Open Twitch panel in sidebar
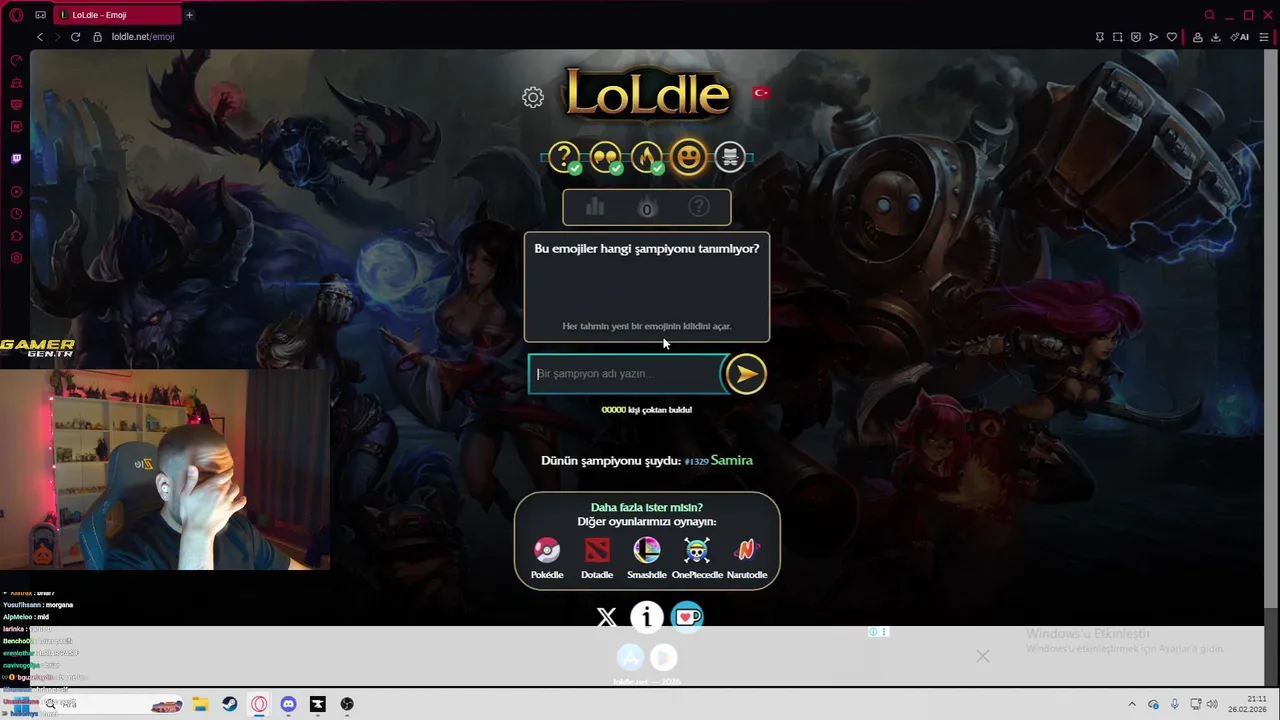1280x720 pixels. (x=16, y=158)
